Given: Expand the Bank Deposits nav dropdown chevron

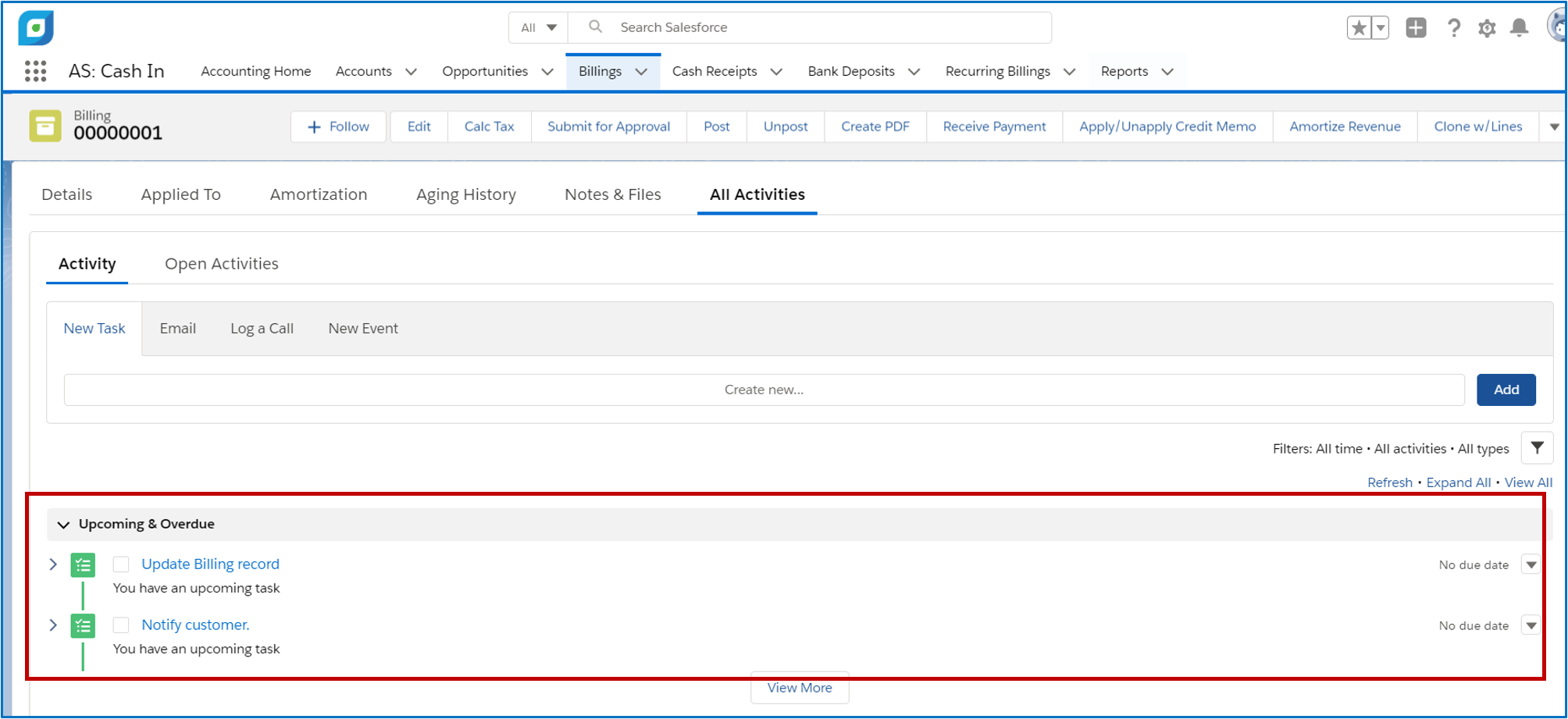Looking at the screenshot, I should (x=914, y=72).
